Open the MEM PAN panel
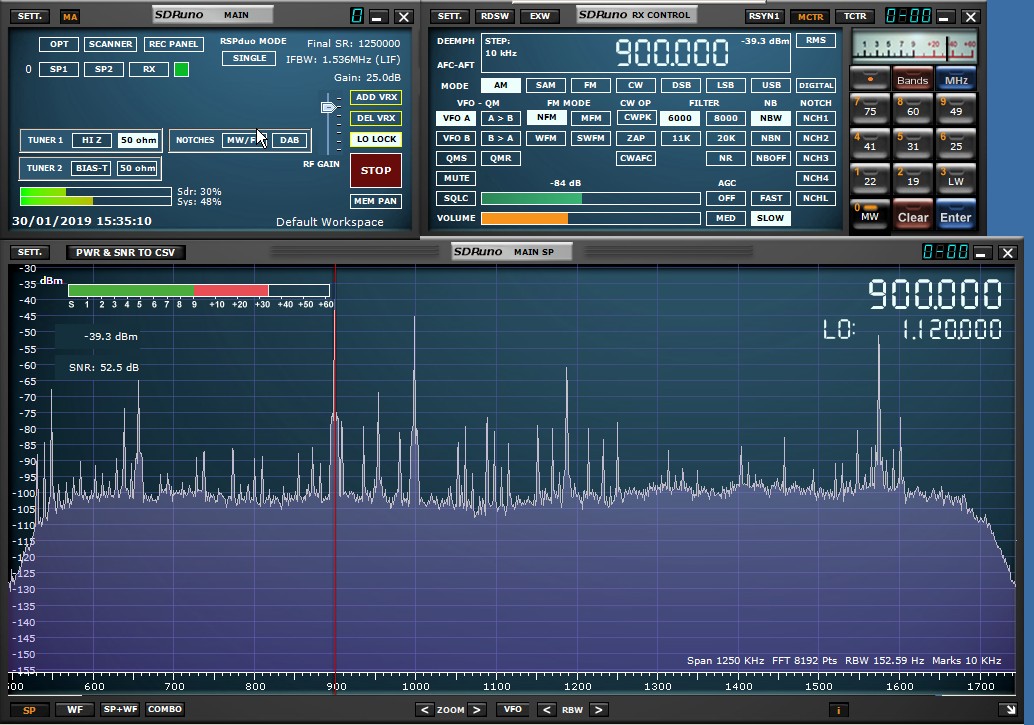This screenshot has width=1034, height=725. click(x=375, y=201)
